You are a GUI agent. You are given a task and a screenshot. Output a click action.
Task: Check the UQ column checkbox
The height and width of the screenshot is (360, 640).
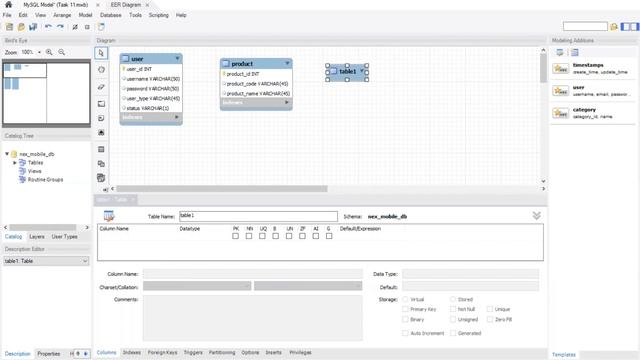pos(262,236)
